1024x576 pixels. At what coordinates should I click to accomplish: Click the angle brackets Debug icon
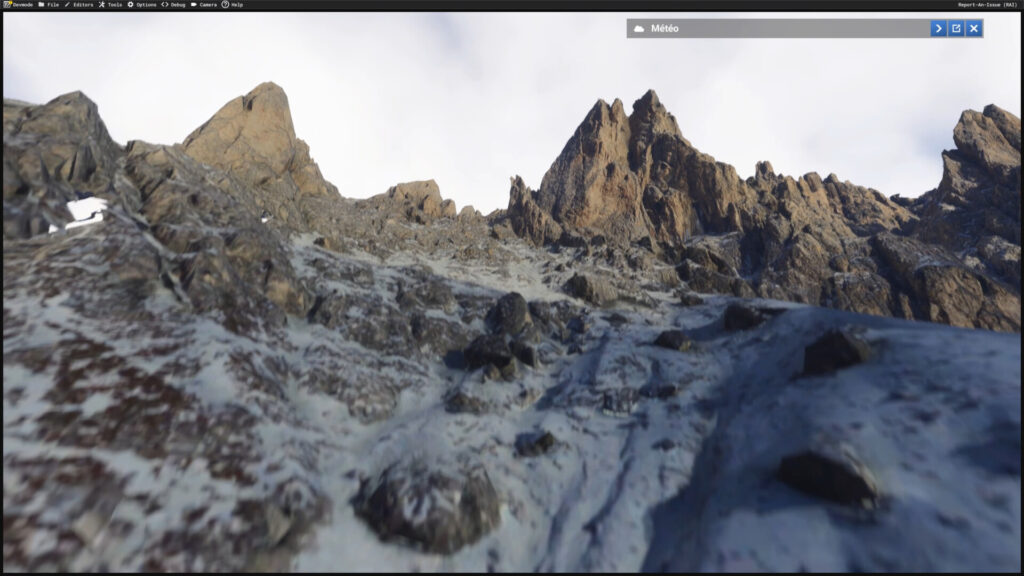pyautogui.click(x=165, y=5)
